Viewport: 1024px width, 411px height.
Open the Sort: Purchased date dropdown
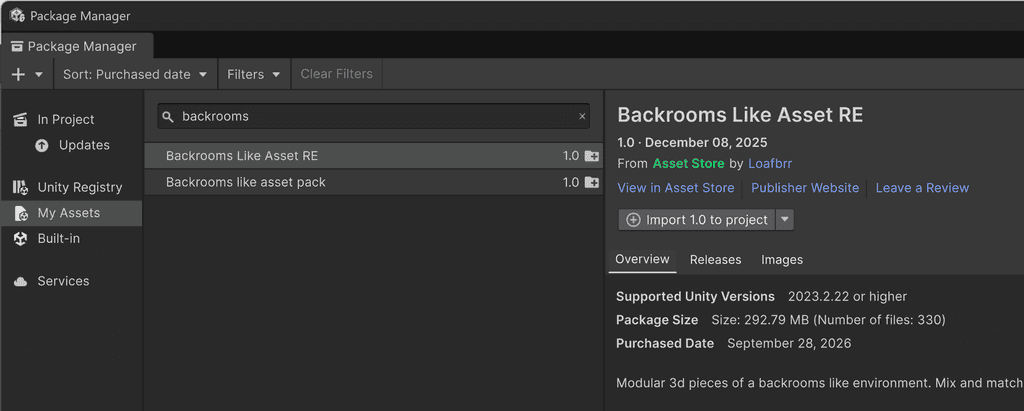click(135, 74)
